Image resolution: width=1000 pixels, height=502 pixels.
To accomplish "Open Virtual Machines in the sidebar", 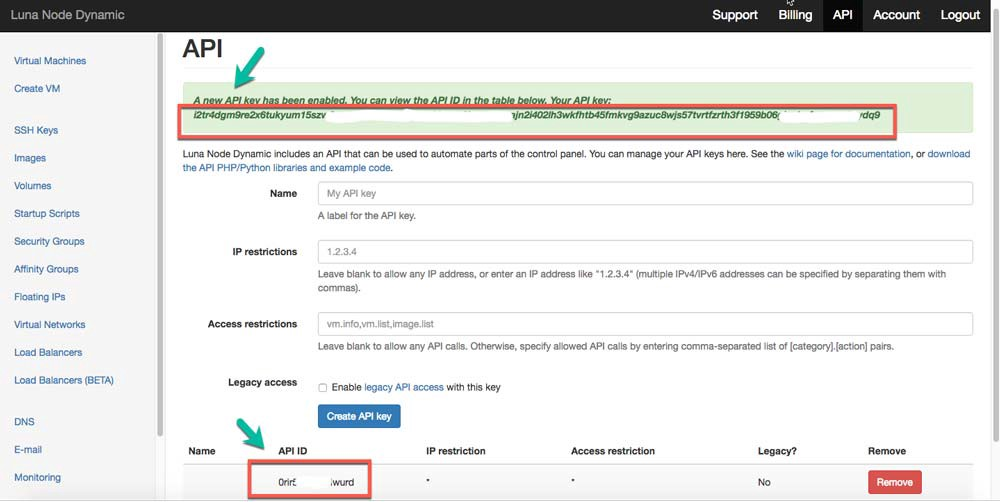I will click(x=50, y=61).
